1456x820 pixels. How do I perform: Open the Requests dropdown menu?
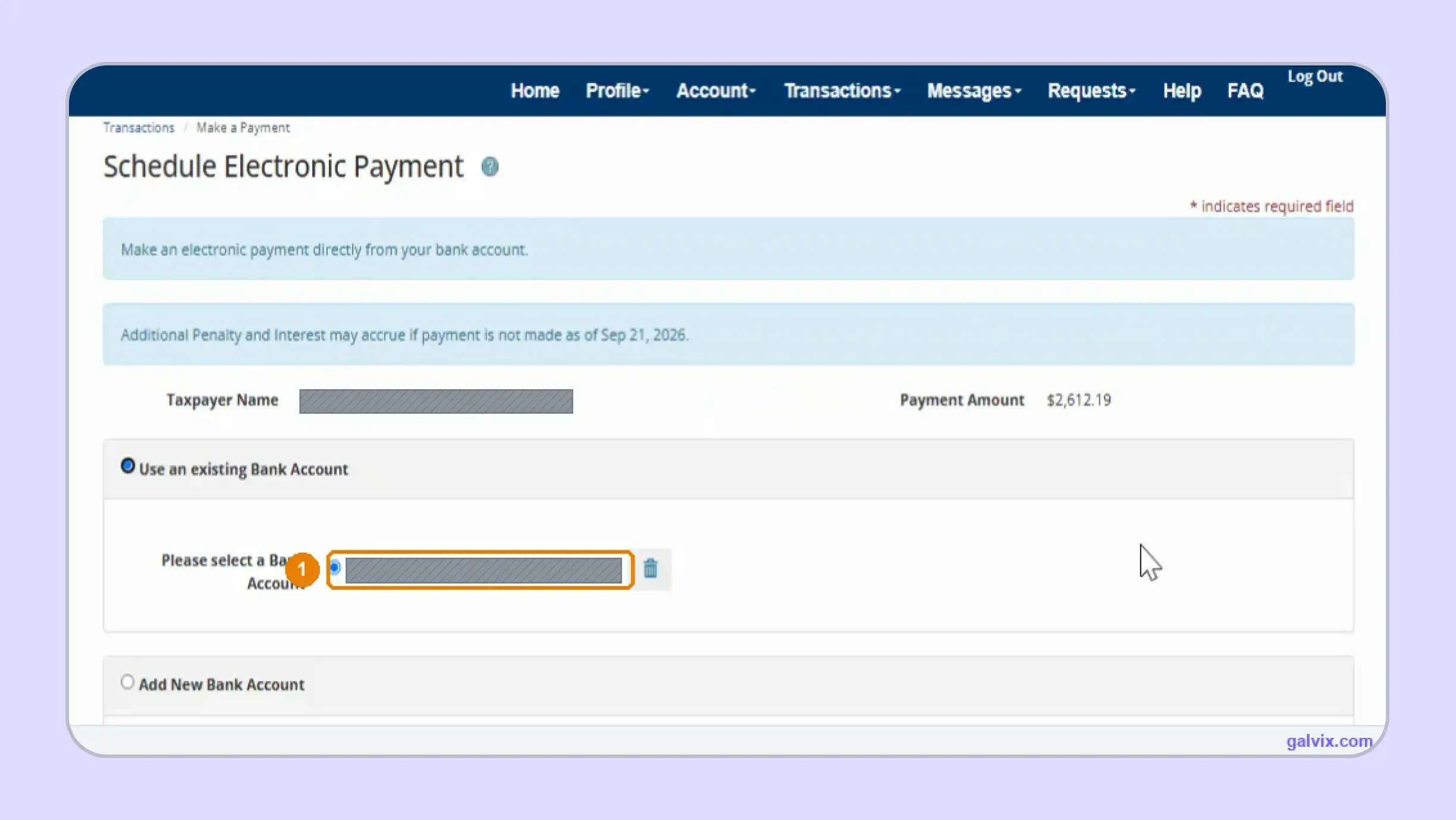(x=1091, y=90)
